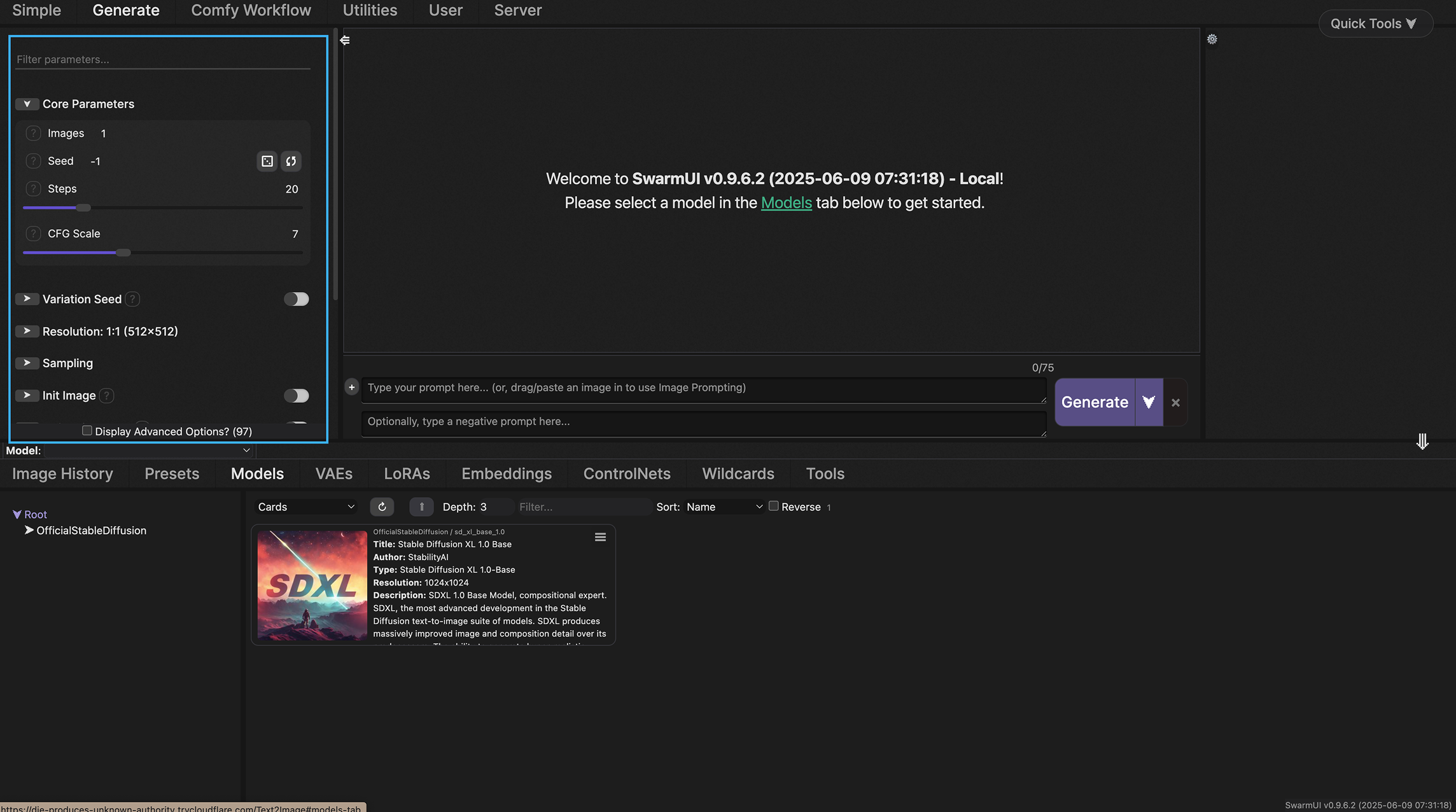Click the go up folder icon
The height and width of the screenshot is (812, 1456).
[421, 507]
